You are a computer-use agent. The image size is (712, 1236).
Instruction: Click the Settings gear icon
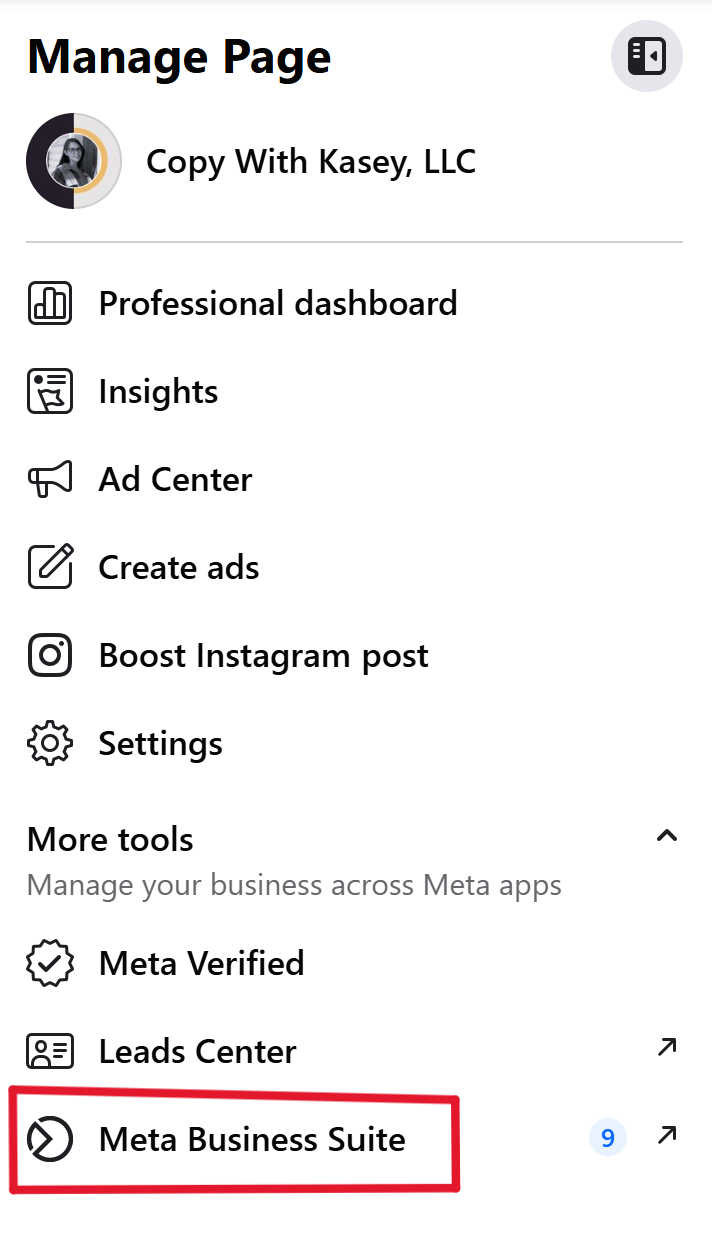(x=50, y=744)
